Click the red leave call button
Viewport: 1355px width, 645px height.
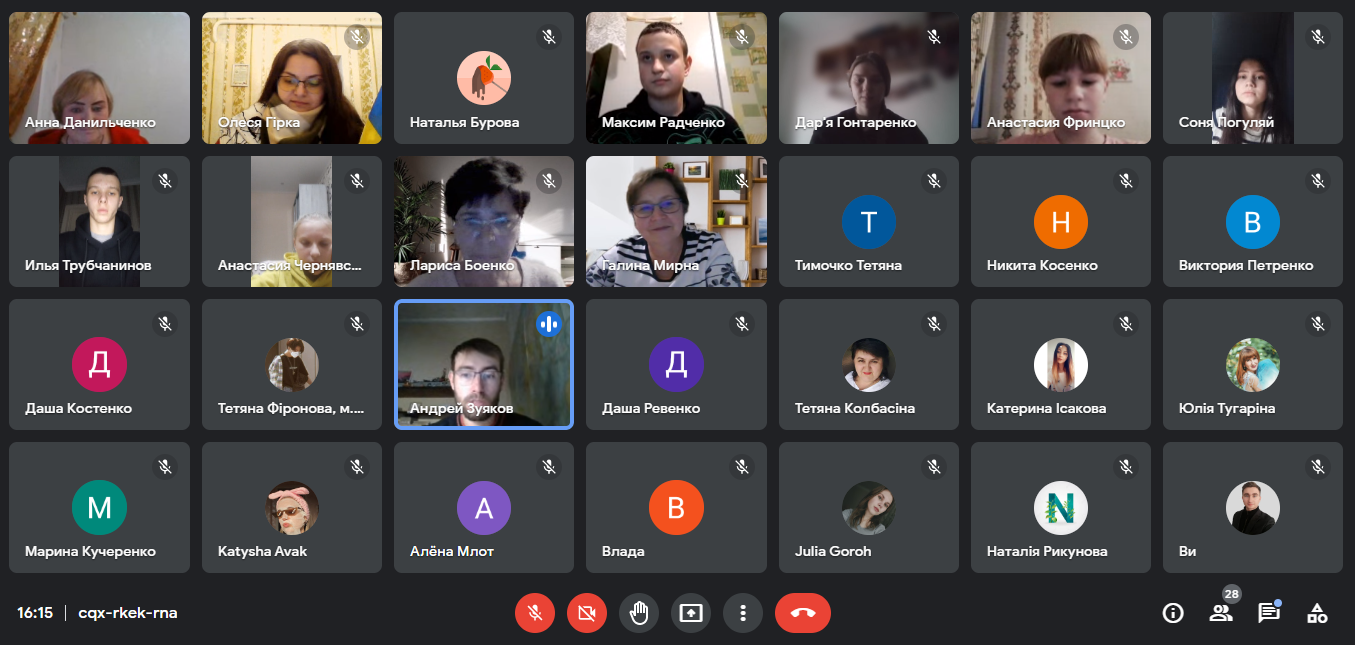point(803,613)
